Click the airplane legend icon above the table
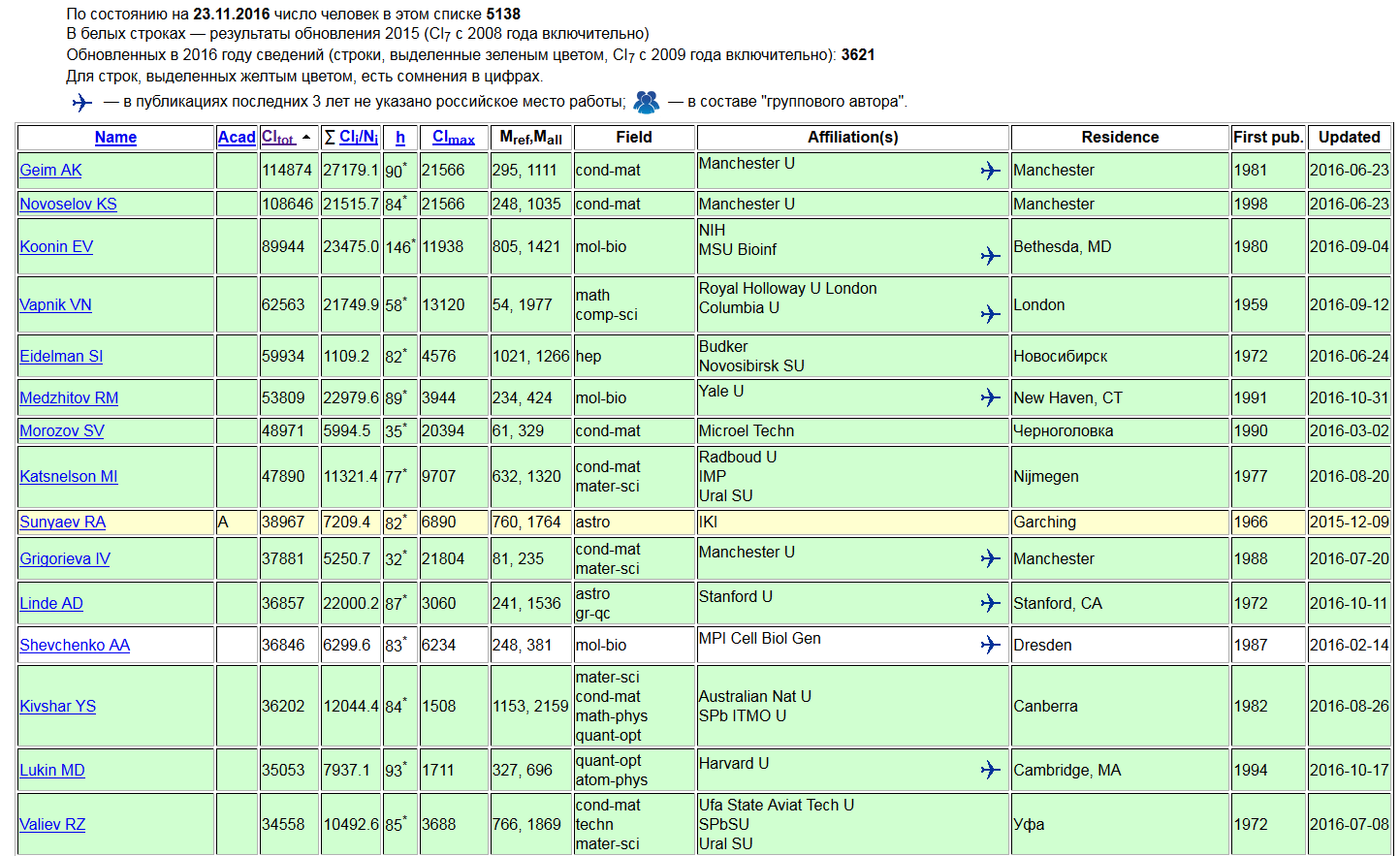1400x856 pixels. (82, 102)
